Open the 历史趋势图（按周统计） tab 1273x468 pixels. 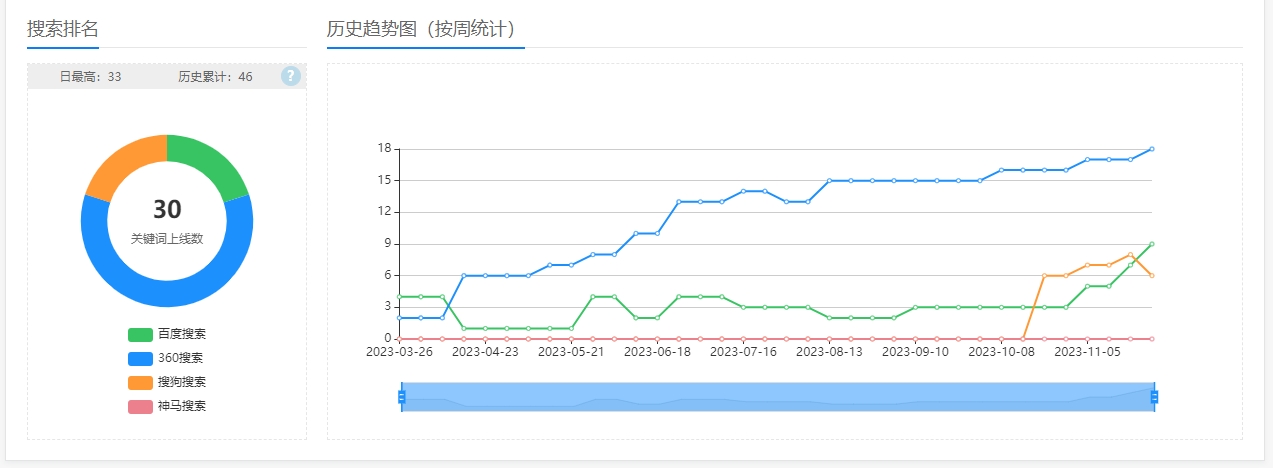coord(425,29)
